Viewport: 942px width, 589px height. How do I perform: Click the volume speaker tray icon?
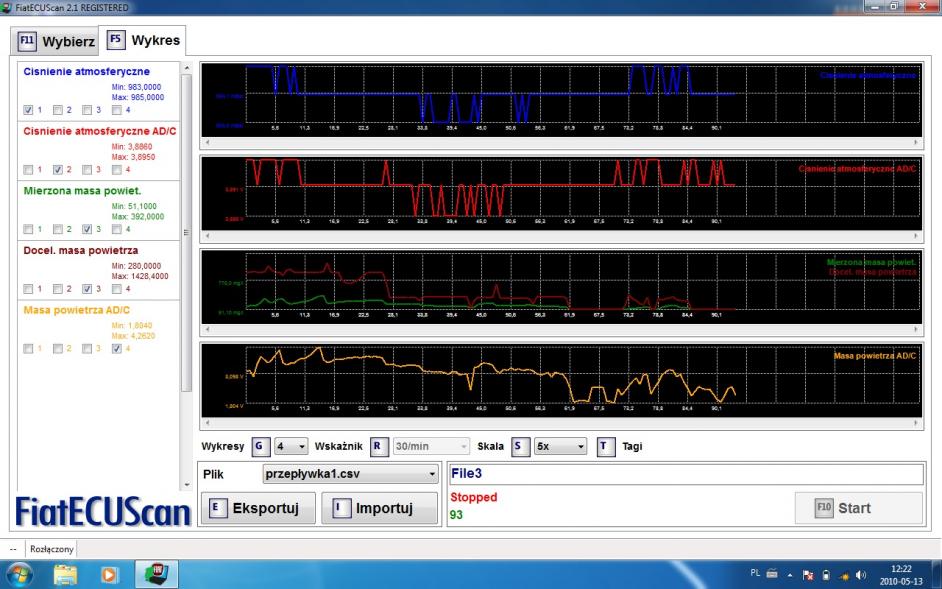[860, 575]
